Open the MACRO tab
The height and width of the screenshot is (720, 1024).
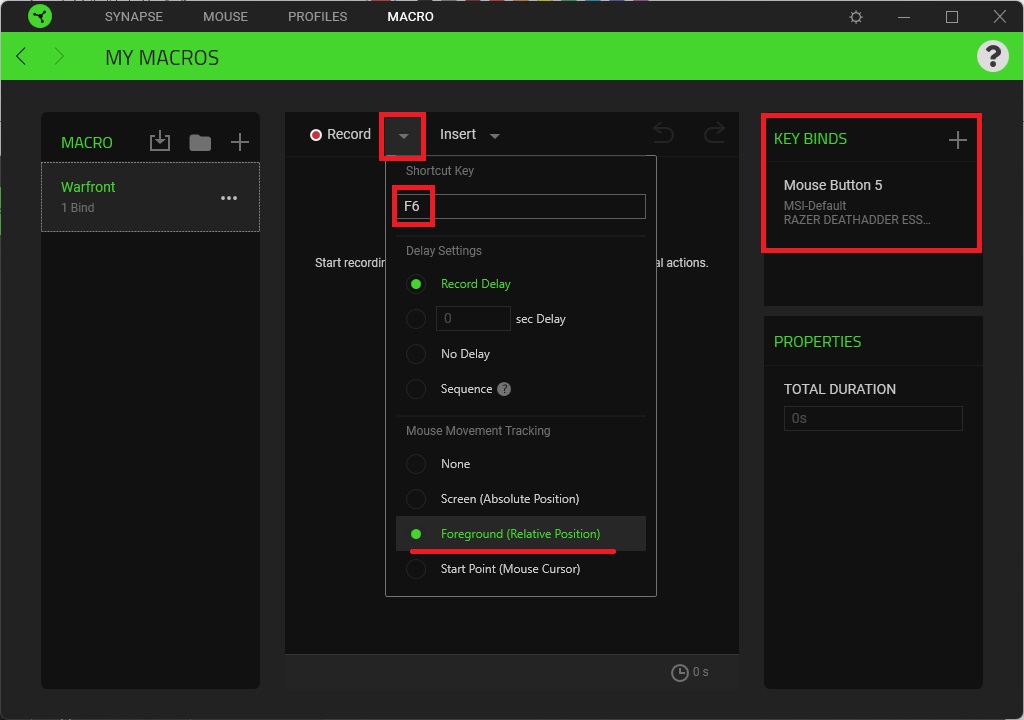410,16
